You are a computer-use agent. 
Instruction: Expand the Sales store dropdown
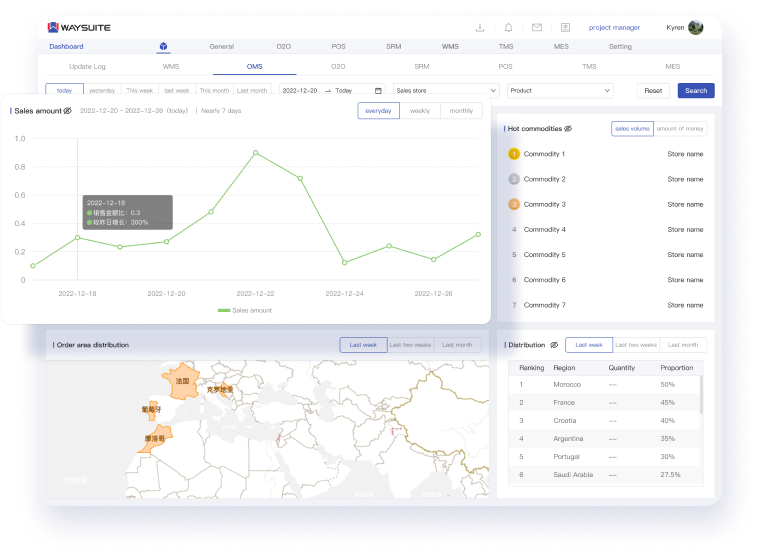point(446,90)
